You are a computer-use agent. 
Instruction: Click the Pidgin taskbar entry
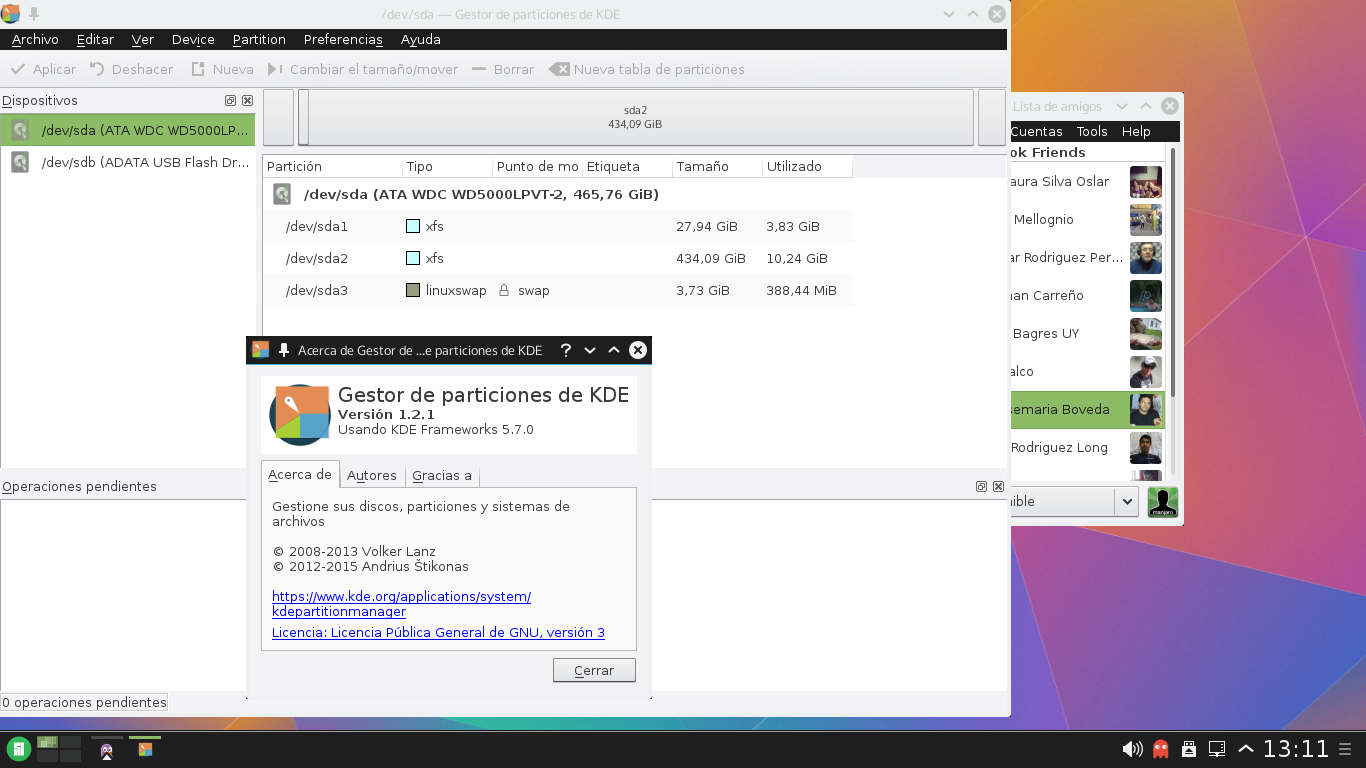tap(107, 749)
